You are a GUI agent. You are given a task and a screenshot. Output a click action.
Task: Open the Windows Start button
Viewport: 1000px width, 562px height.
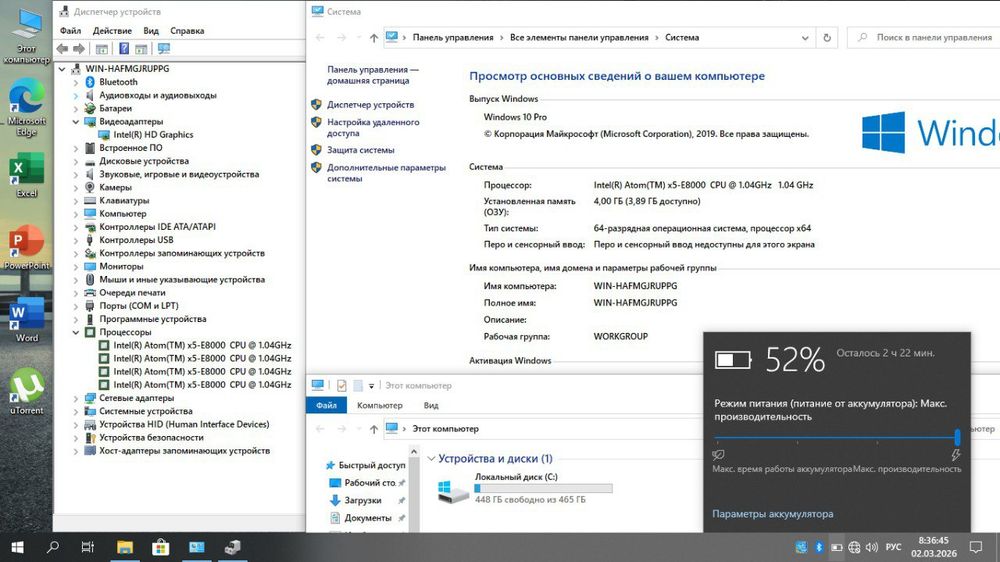click(18, 547)
